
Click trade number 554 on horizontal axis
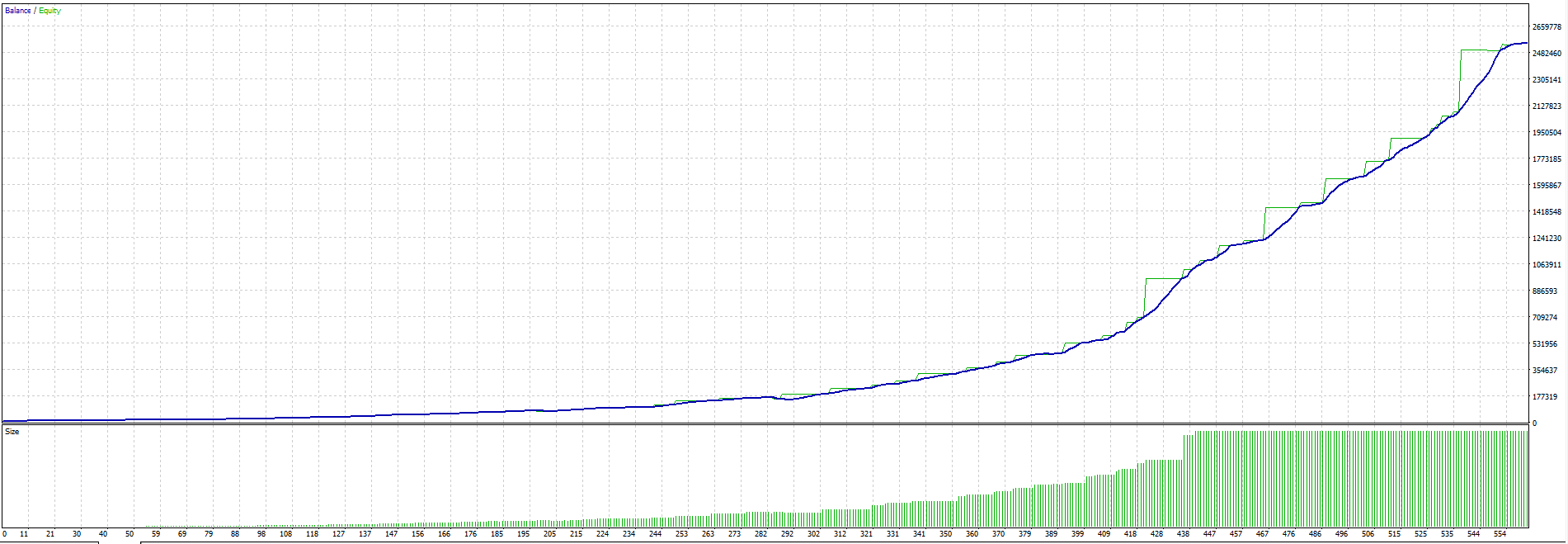[1500, 534]
